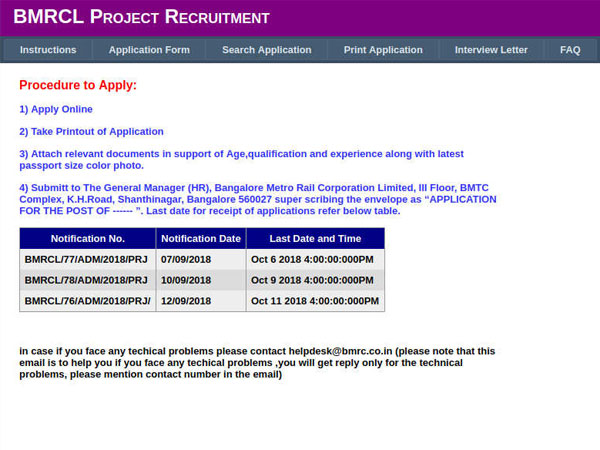
Task: Open Print Application tab
Action: click(383, 50)
